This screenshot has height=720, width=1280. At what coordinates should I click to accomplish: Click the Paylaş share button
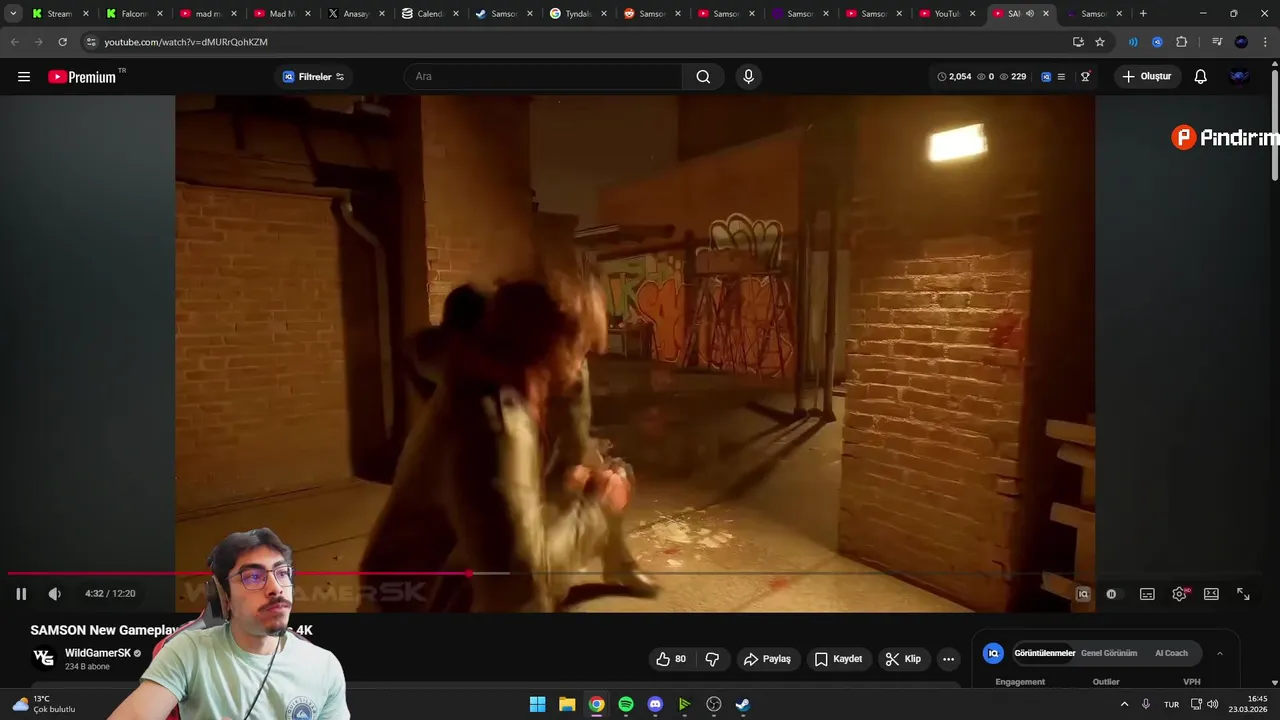pyautogui.click(x=768, y=659)
